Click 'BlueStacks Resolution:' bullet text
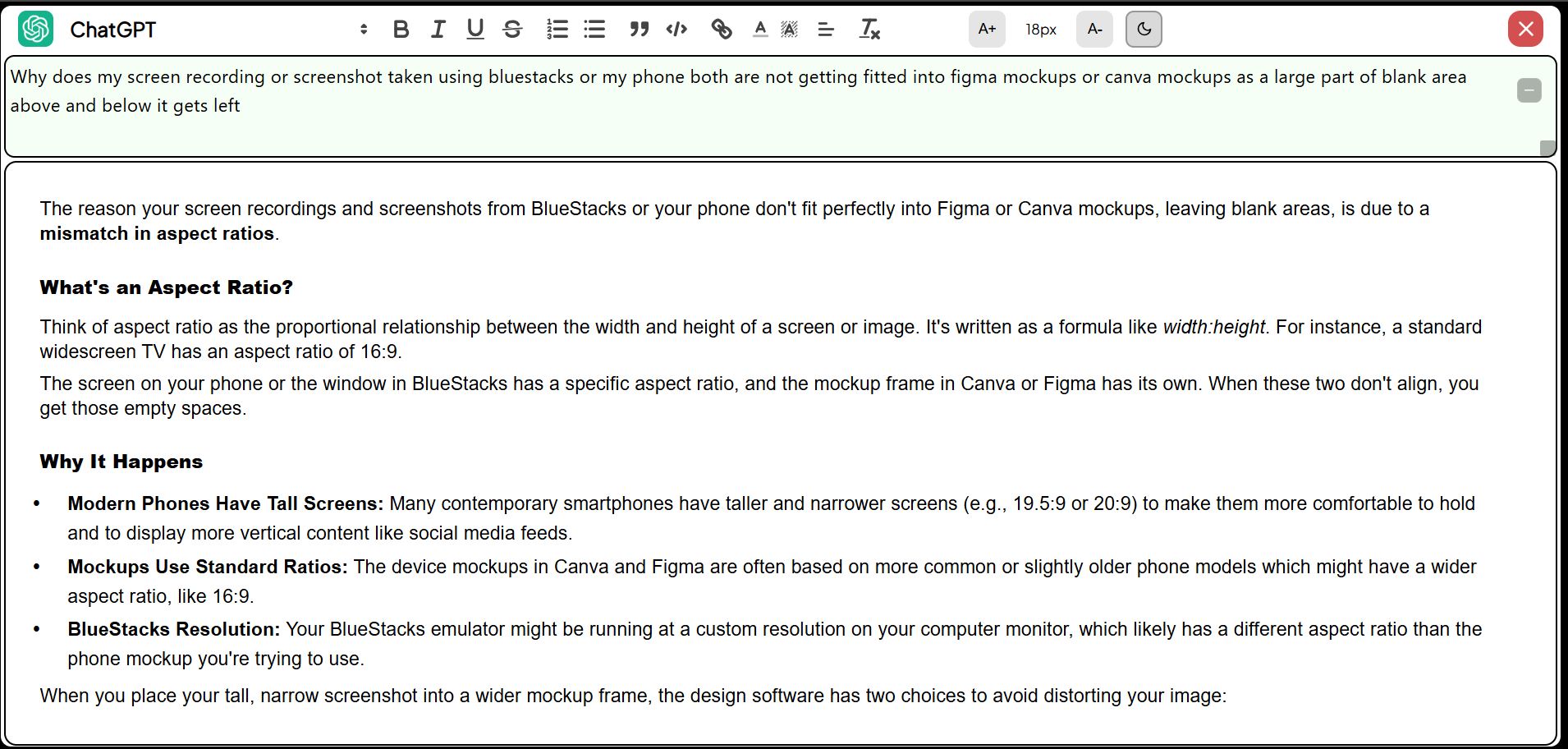 pos(174,629)
